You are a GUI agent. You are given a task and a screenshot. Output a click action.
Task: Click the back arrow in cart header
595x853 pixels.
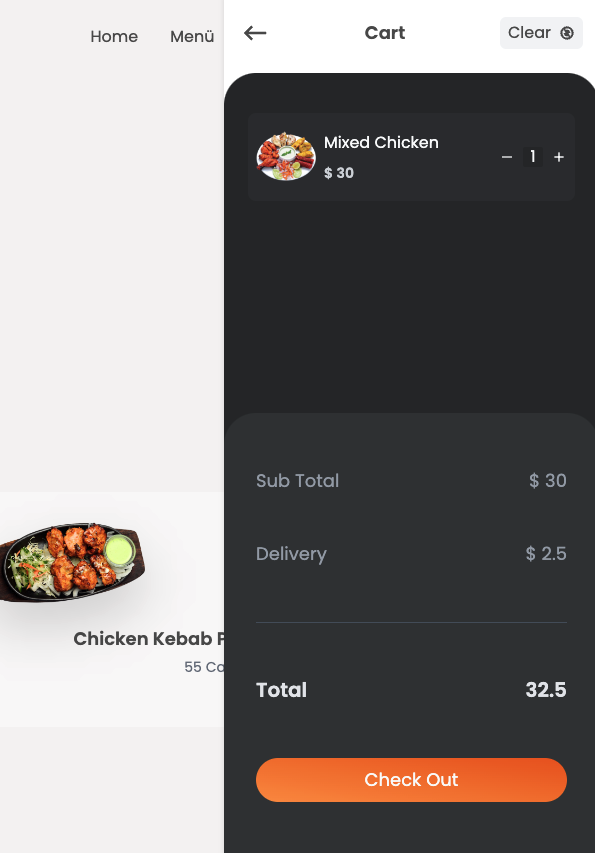255,33
